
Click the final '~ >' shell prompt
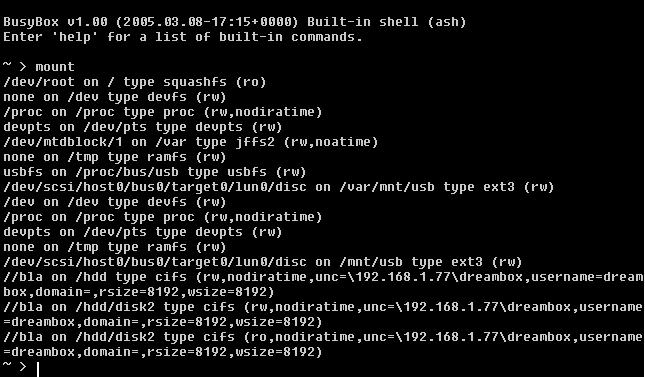[x=15, y=365]
